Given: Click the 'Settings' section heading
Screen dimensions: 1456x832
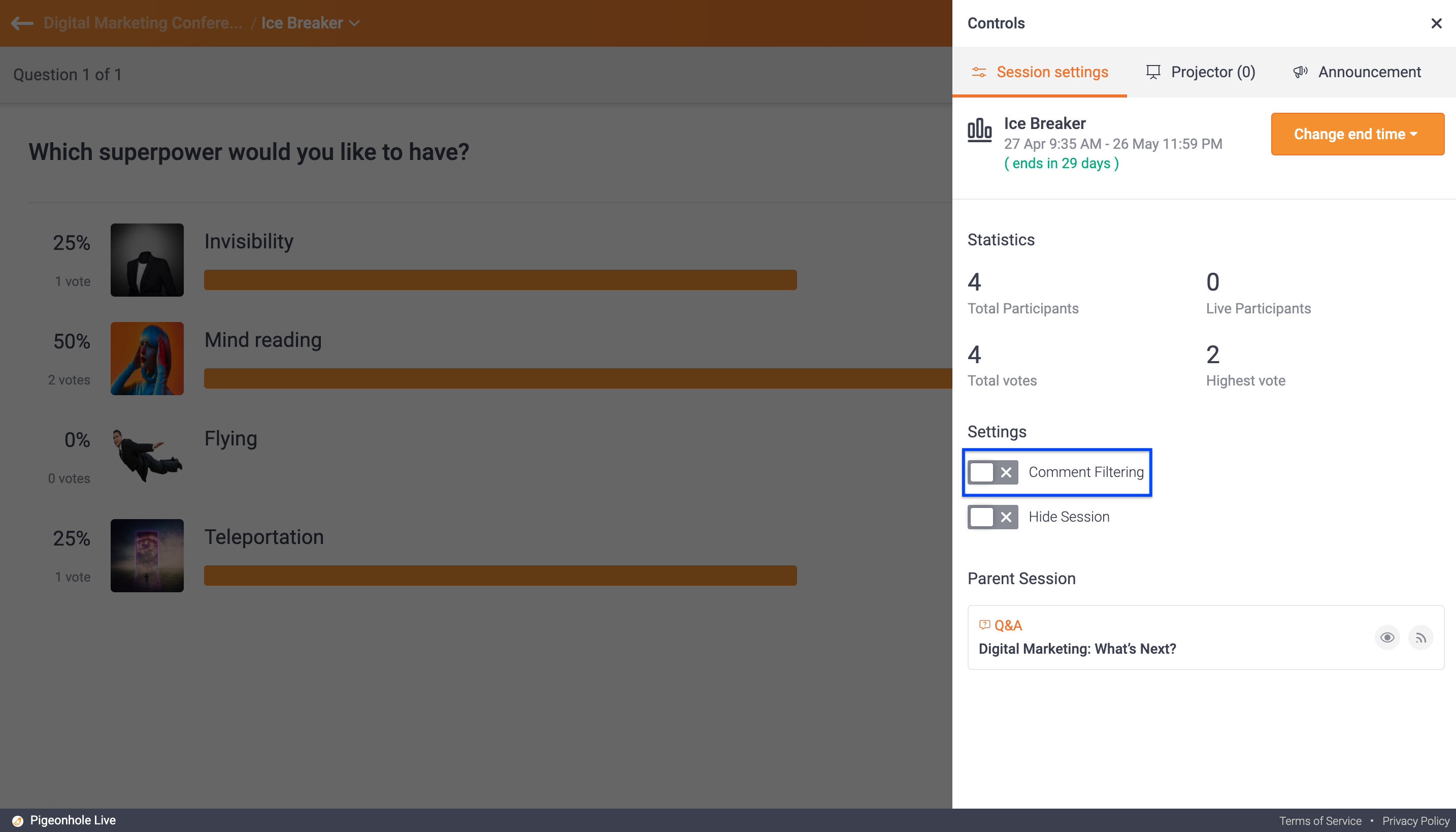Looking at the screenshot, I should tap(997, 432).
